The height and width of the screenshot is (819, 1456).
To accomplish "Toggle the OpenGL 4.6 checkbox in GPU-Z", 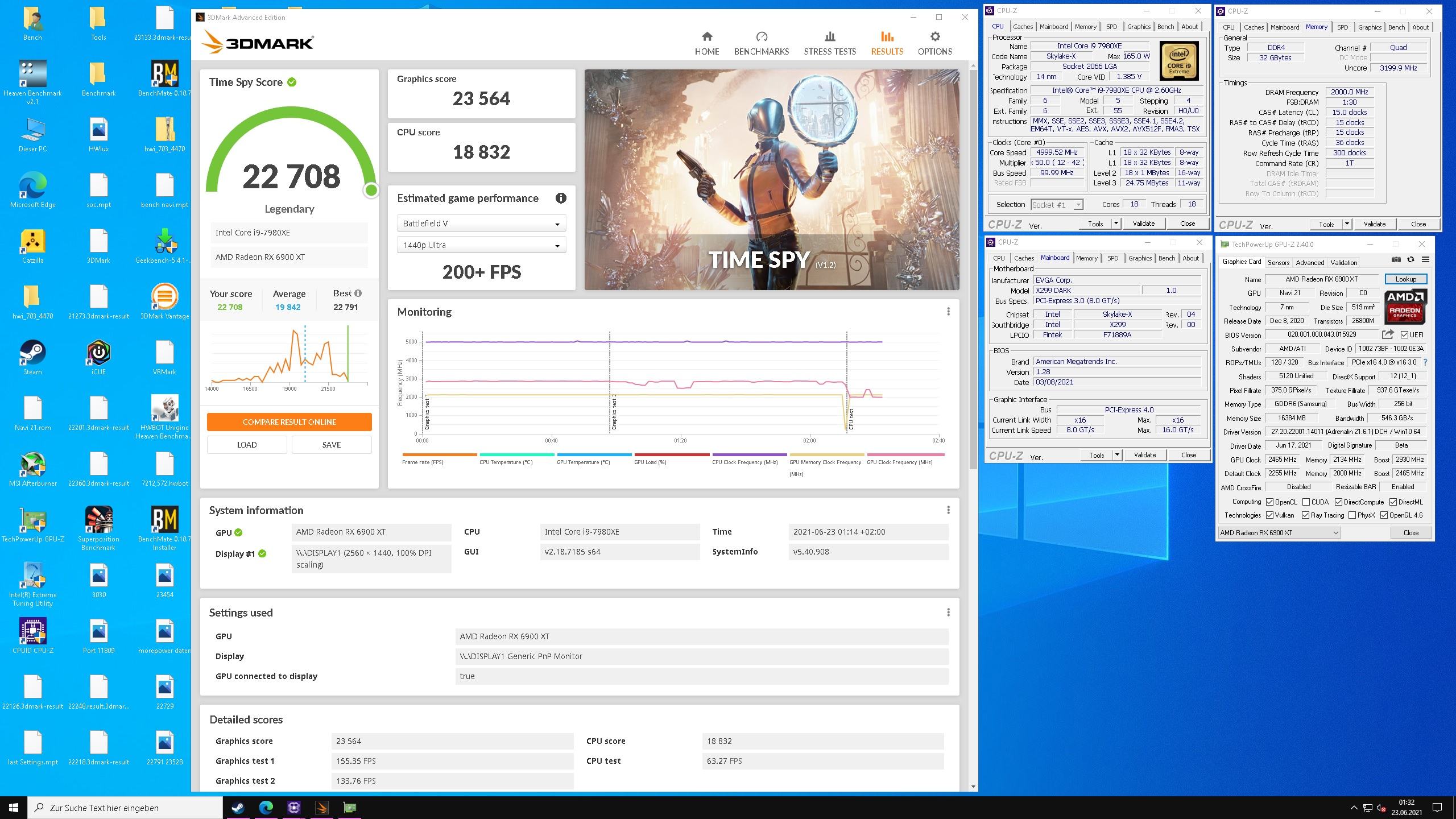I will [1384, 515].
